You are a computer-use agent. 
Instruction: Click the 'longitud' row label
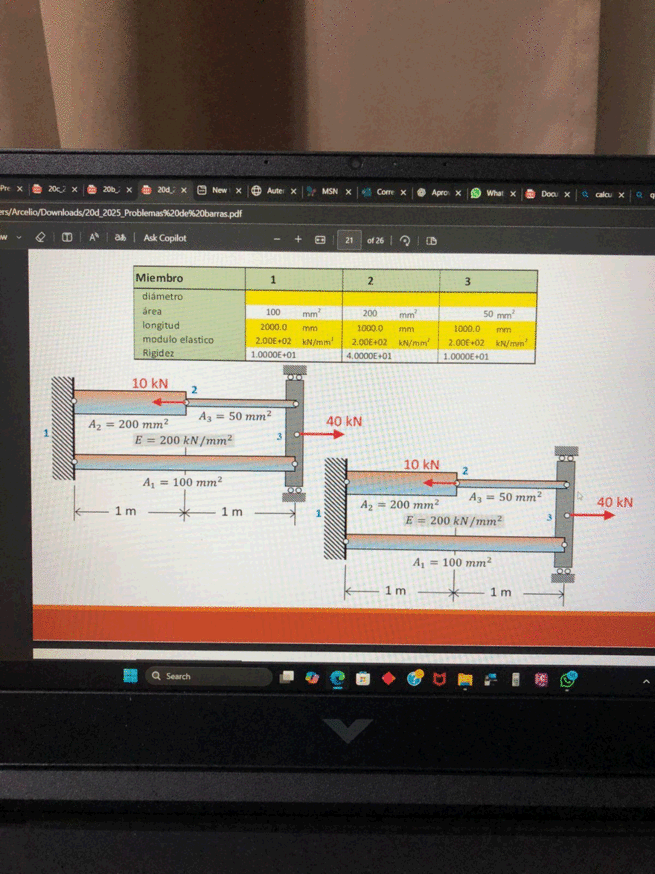click(161, 325)
